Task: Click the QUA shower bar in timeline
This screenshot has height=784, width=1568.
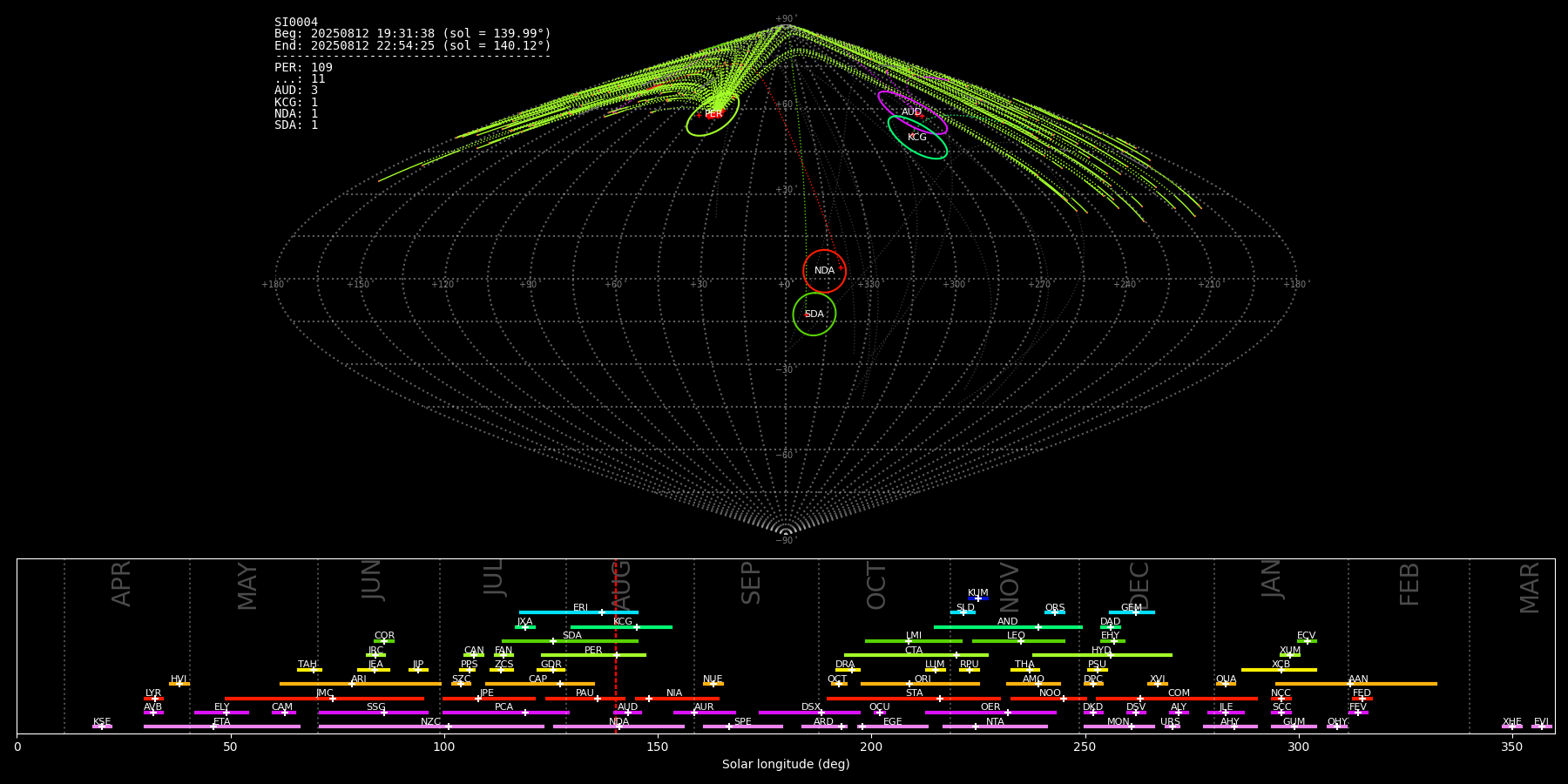Action: [x=1226, y=684]
